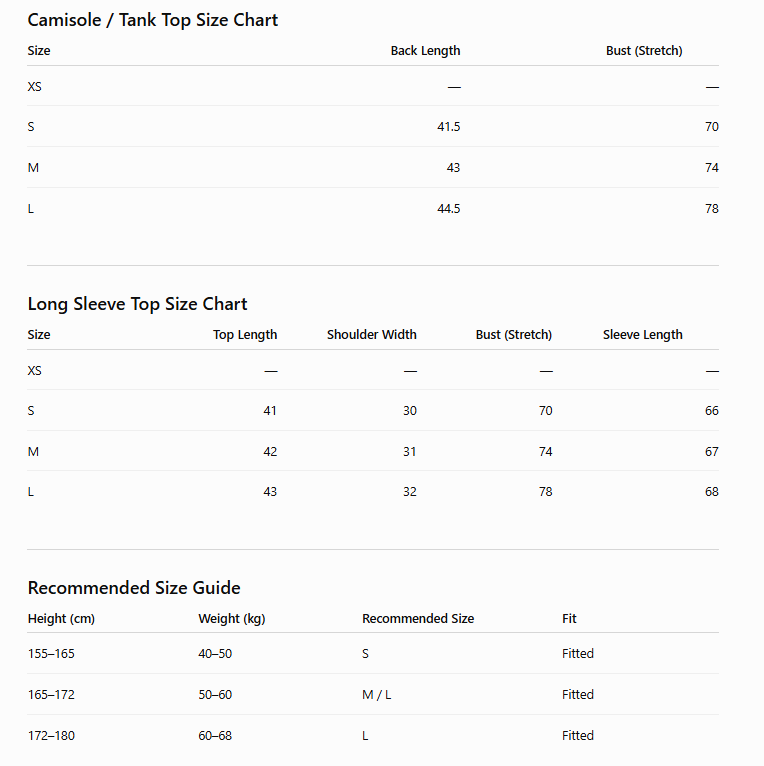Click camisole size M bust value 74
This screenshot has height=766, width=764.
(712, 168)
